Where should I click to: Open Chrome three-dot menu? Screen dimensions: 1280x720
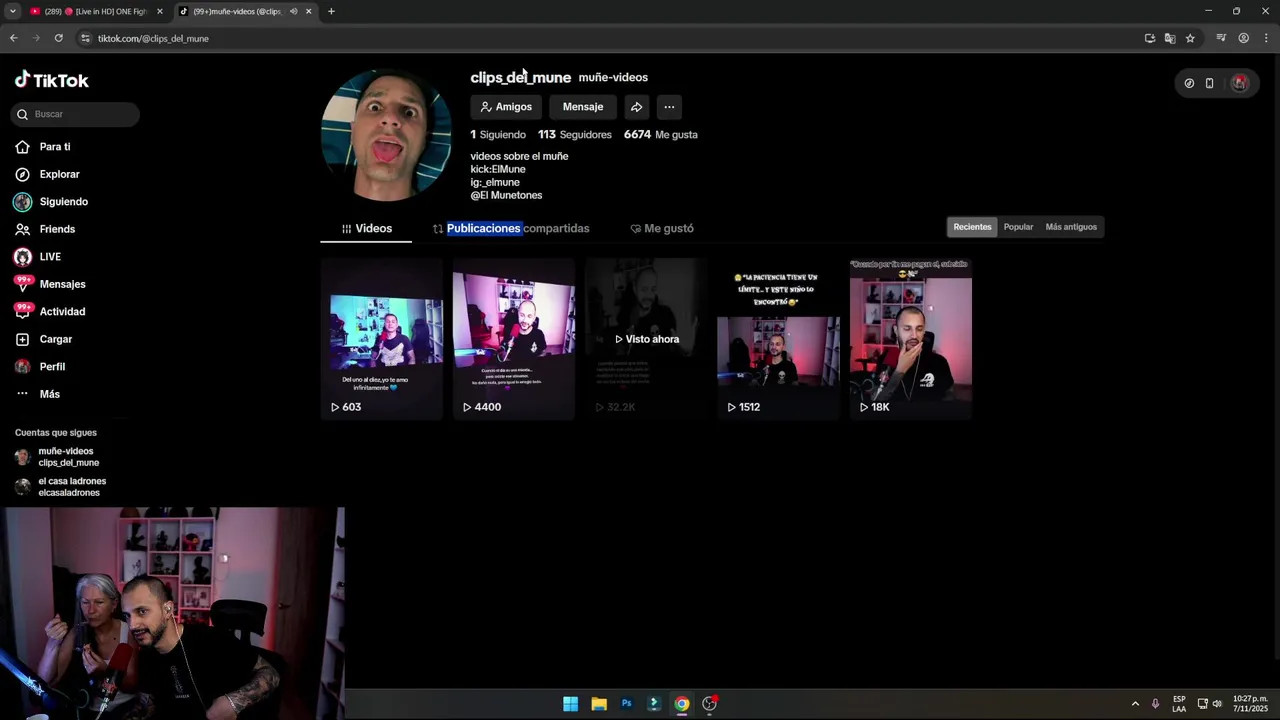tap(1266, 38)
